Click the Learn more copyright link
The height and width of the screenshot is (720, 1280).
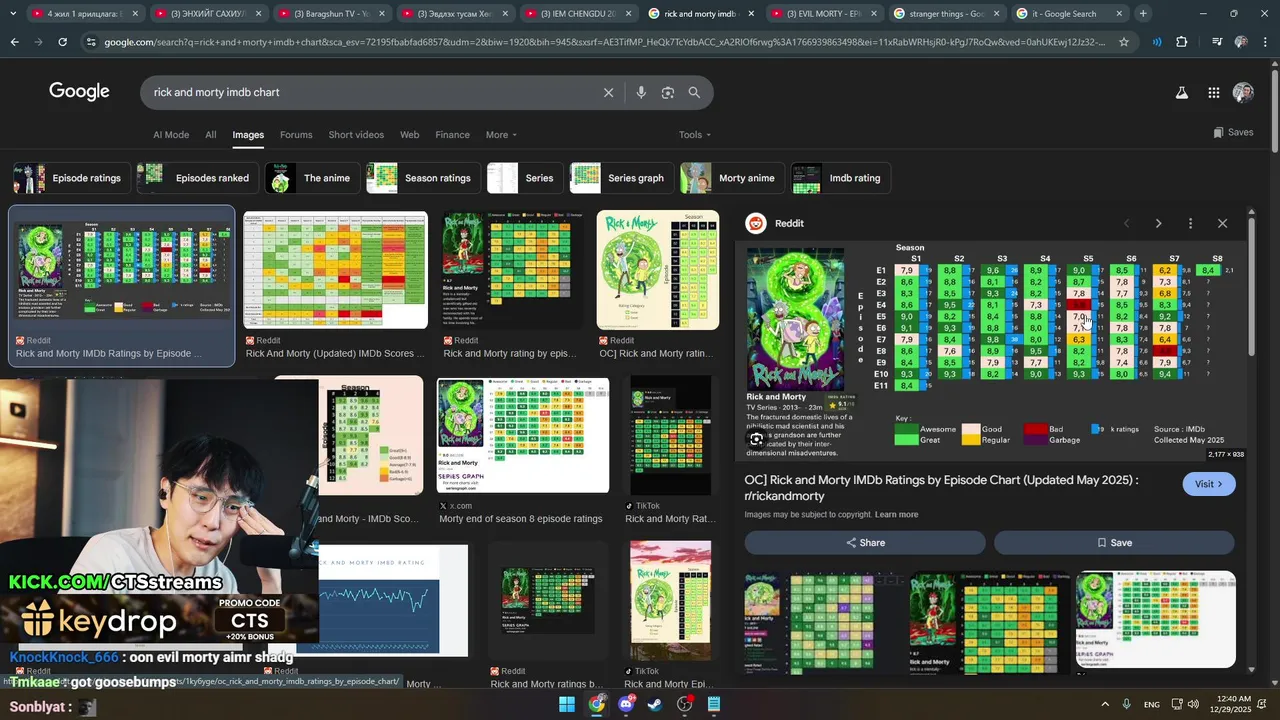(x=896, y=515)
